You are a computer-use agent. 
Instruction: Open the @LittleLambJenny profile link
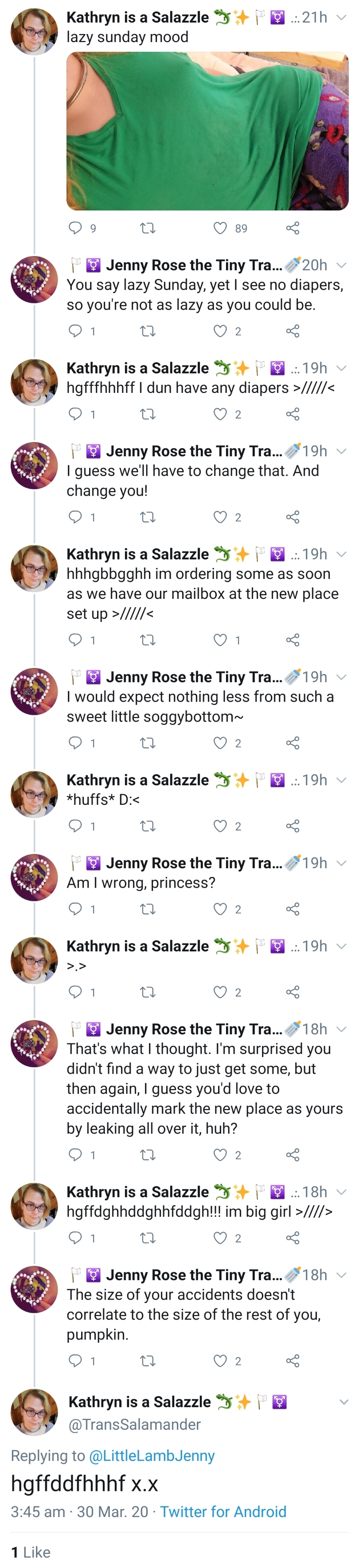tap(152, 1455)
